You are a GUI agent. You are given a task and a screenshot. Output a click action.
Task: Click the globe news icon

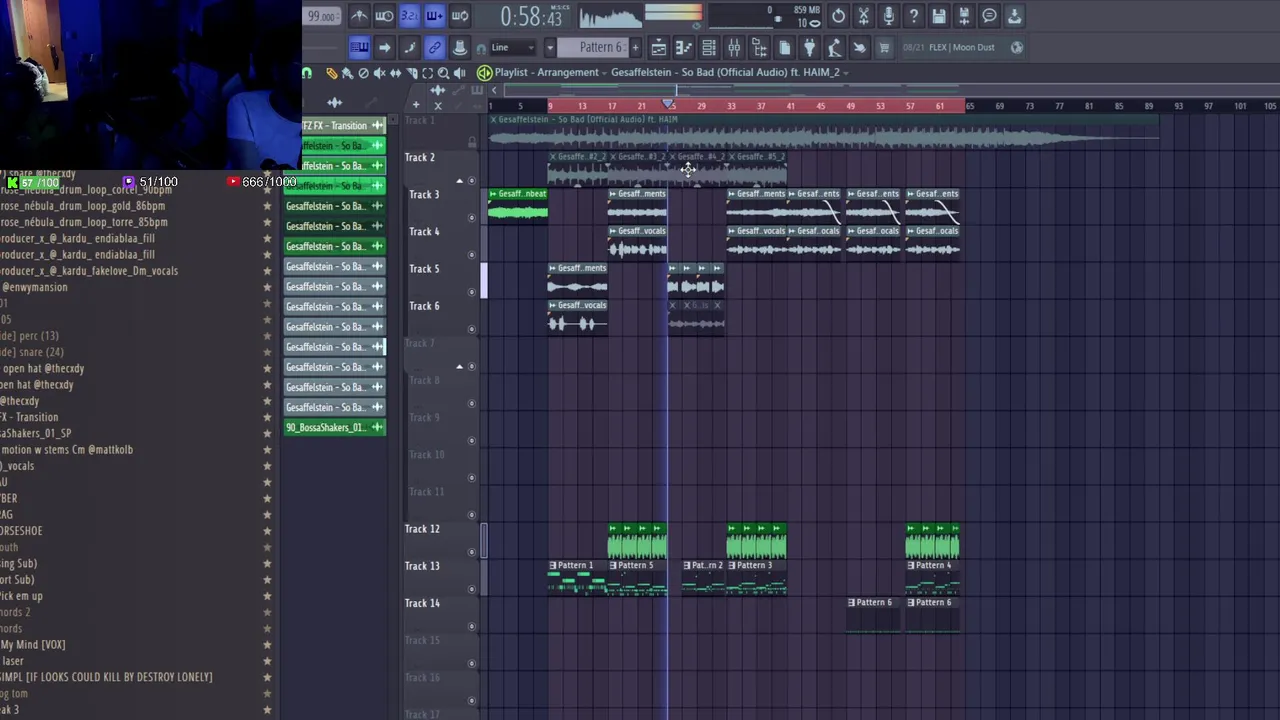[x=1017, y=47]
